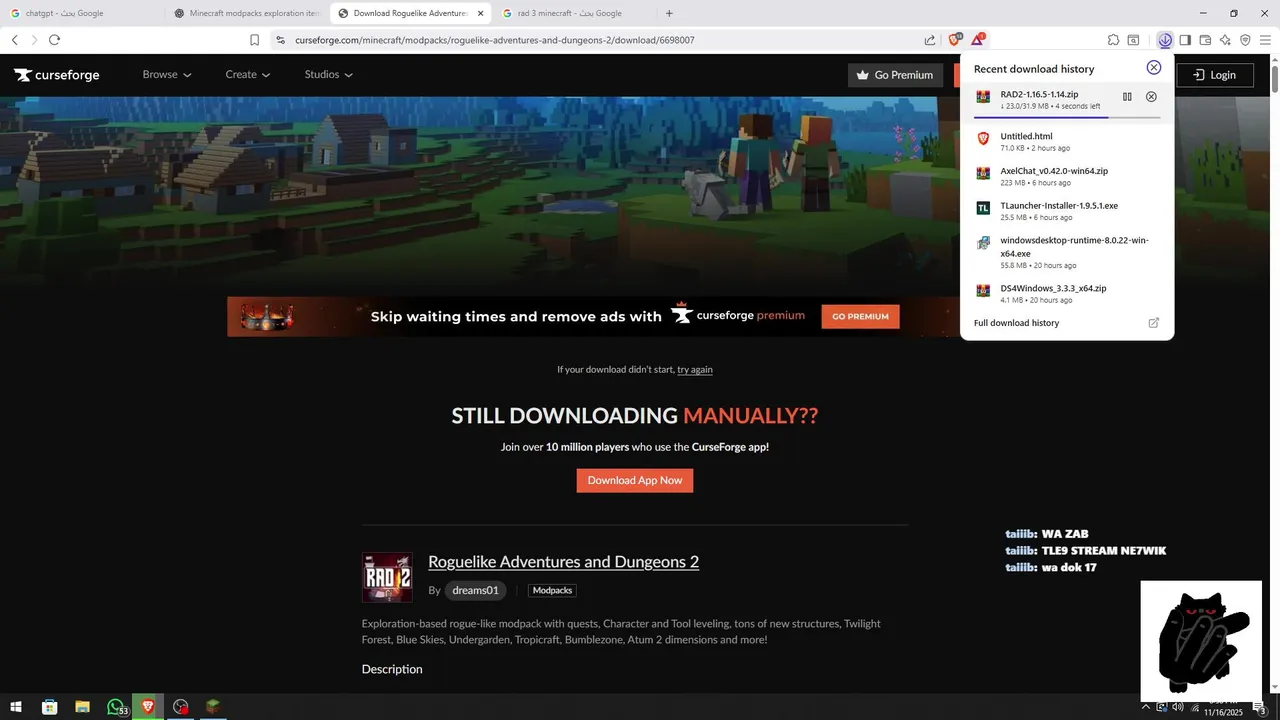
Task: Click the RAD2 download progress bar
Action: tap(1067, 117)
